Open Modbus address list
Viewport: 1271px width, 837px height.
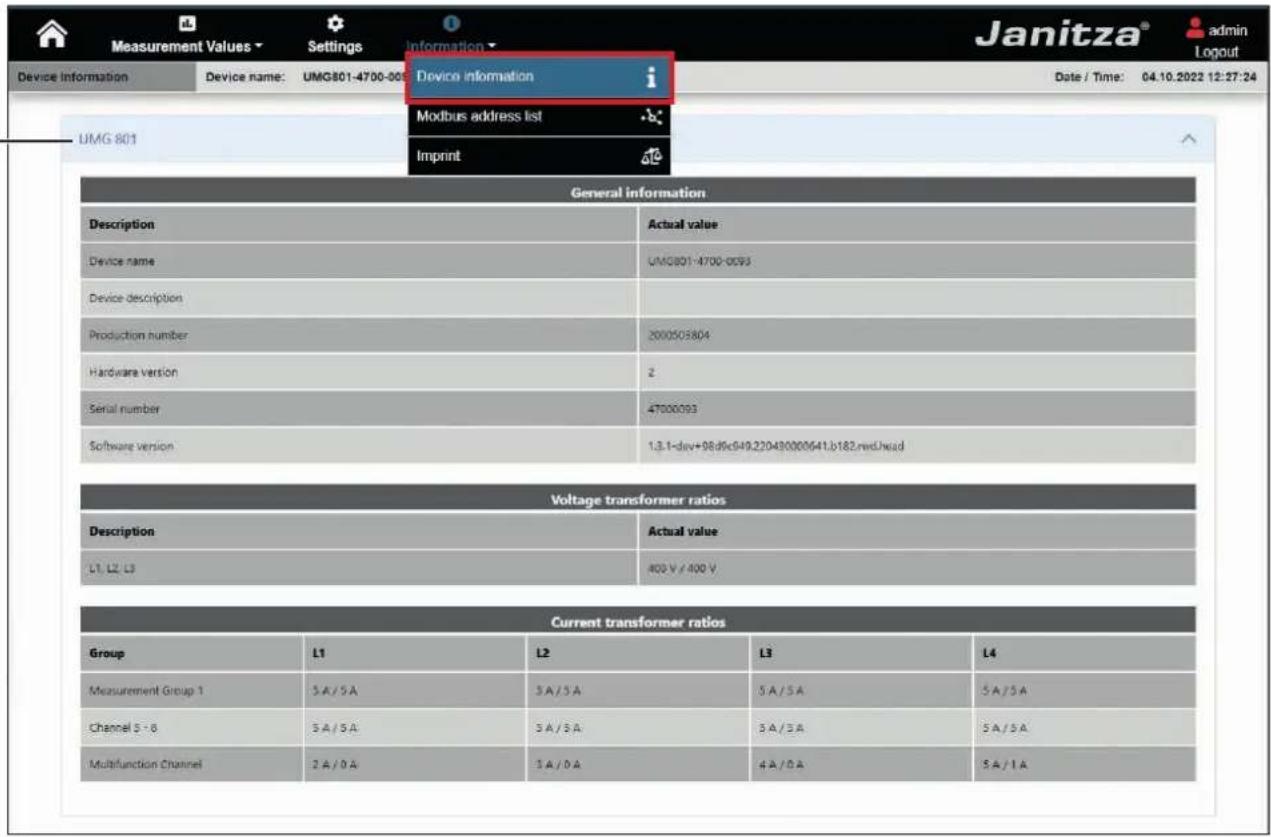tap(539, 117)
